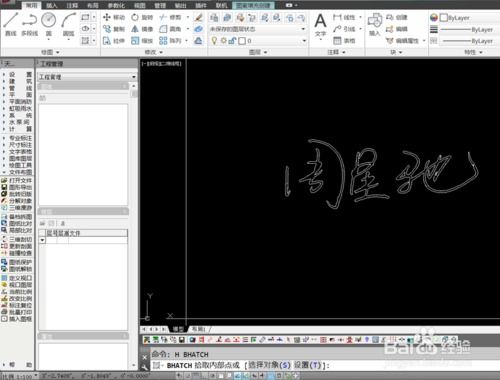Click the Linear dimension (线性) tool
Viewport: 500px width, 380px height.
[344, 17]
